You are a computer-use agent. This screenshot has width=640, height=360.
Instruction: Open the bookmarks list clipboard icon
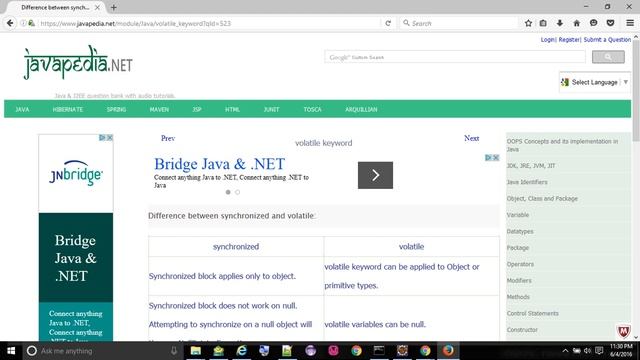click(x=543, y=23)
